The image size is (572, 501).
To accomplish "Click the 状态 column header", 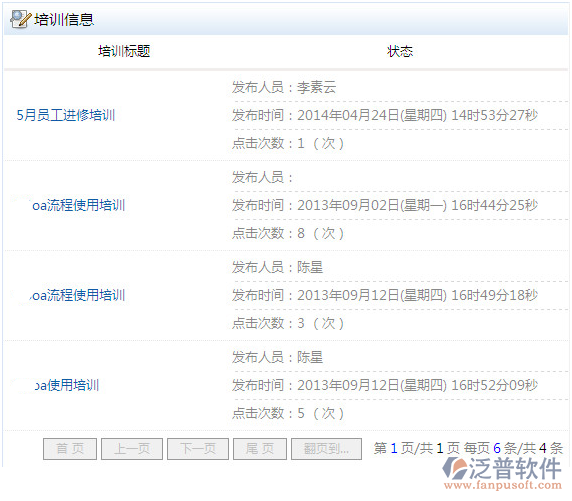I will [400, 51].
